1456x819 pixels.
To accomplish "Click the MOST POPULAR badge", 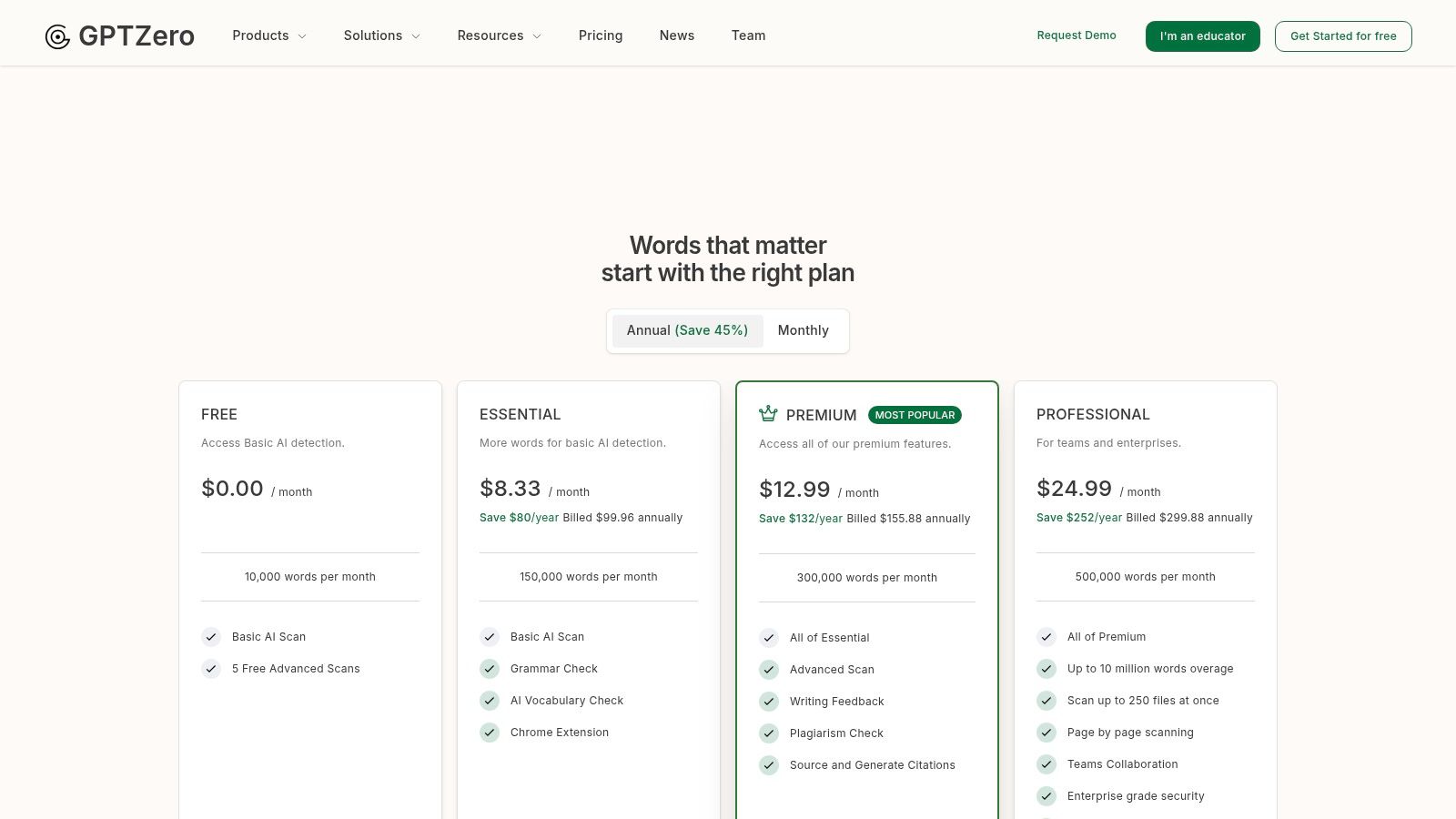I will tap(915, 415).
